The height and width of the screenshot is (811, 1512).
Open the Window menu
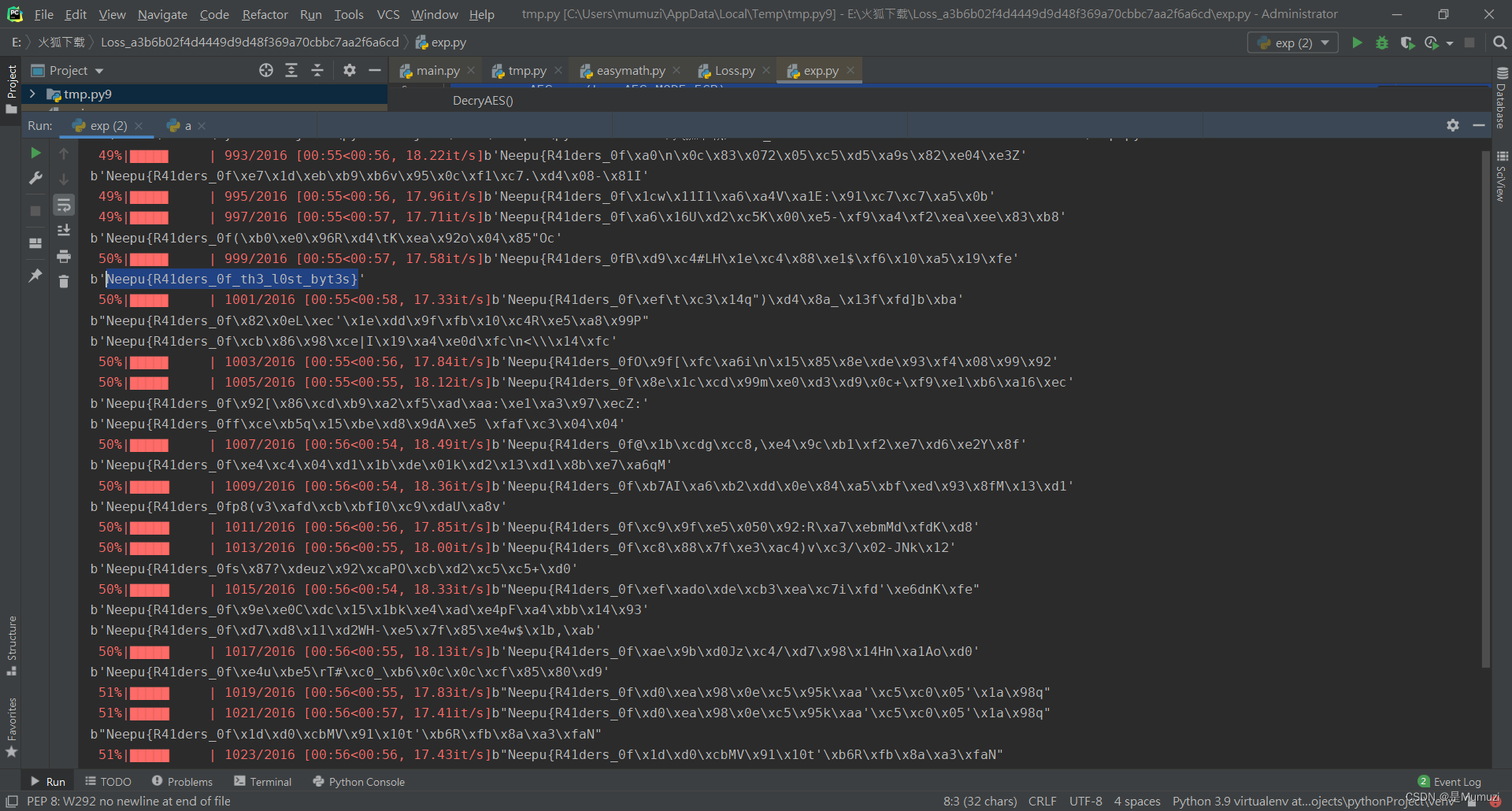[x=435, y=14]
